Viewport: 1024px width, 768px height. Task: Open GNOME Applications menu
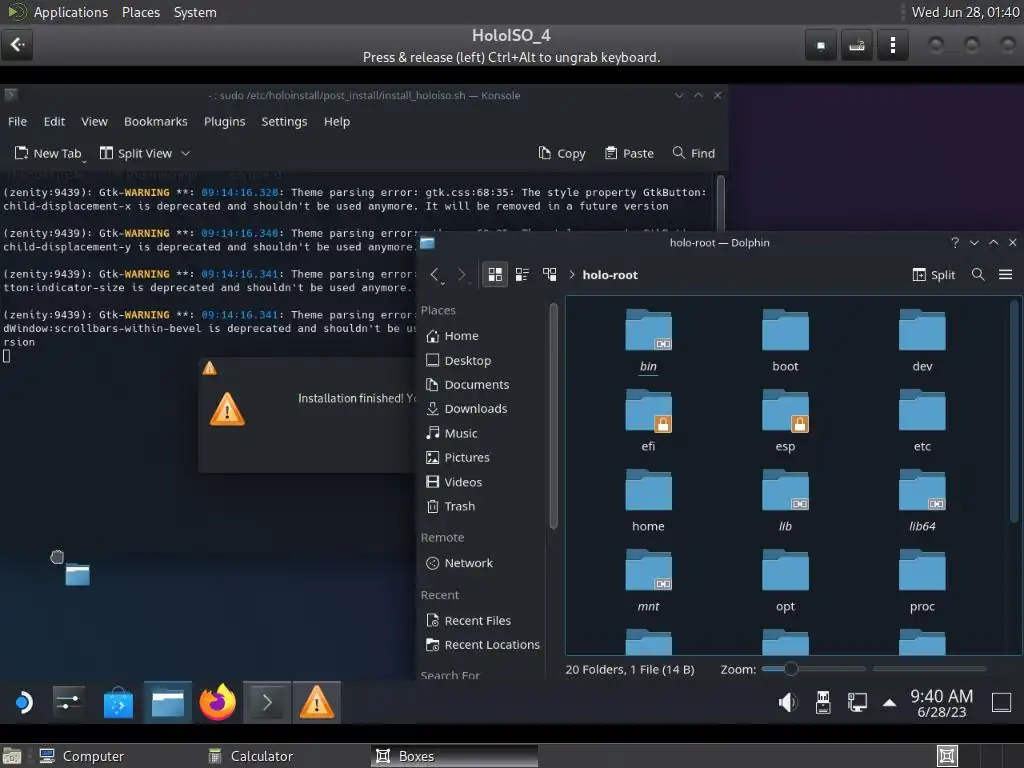click(x=71, y=12)
